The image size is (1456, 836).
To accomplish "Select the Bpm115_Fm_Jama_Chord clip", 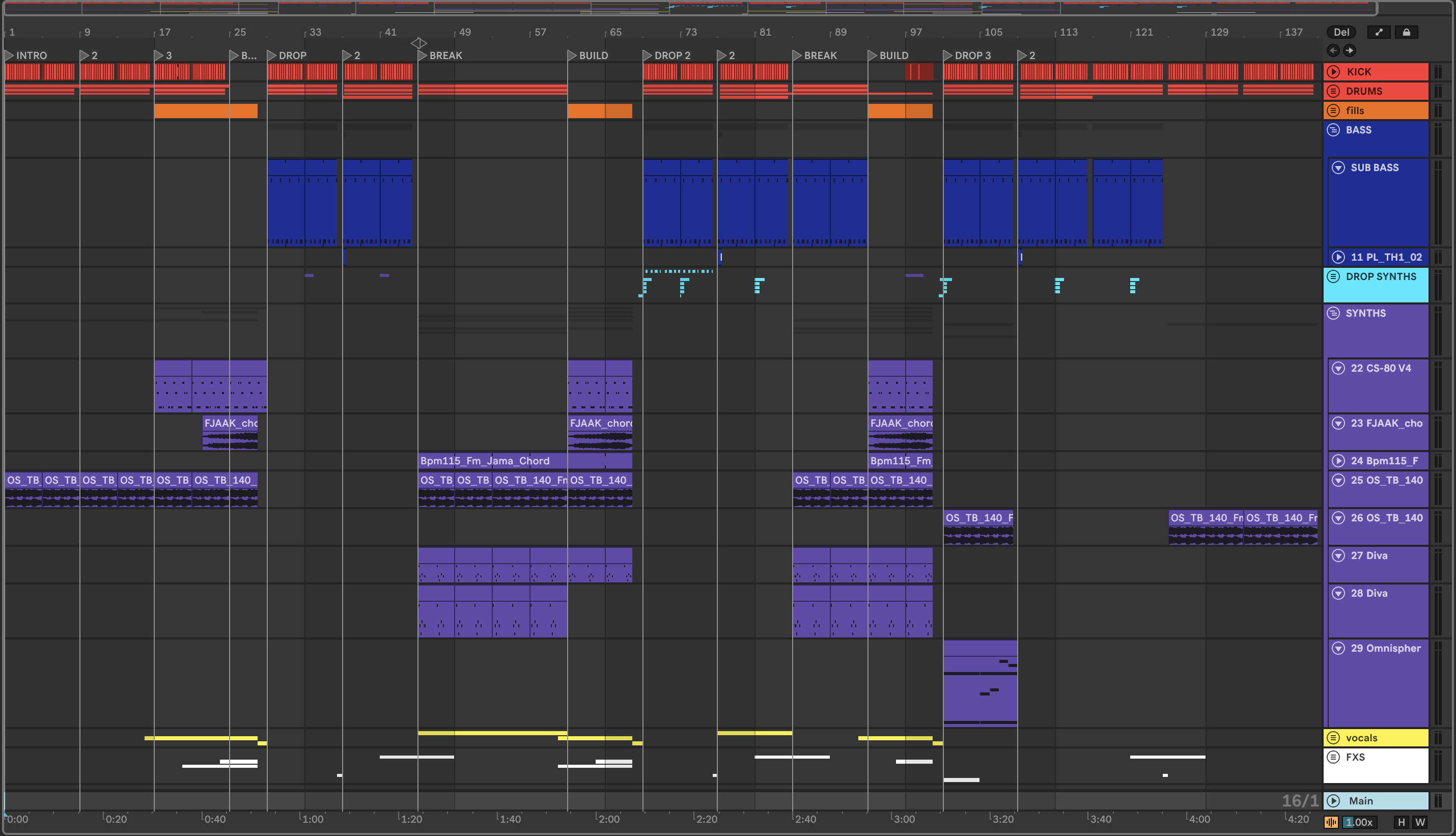I will tap(525, 461).
